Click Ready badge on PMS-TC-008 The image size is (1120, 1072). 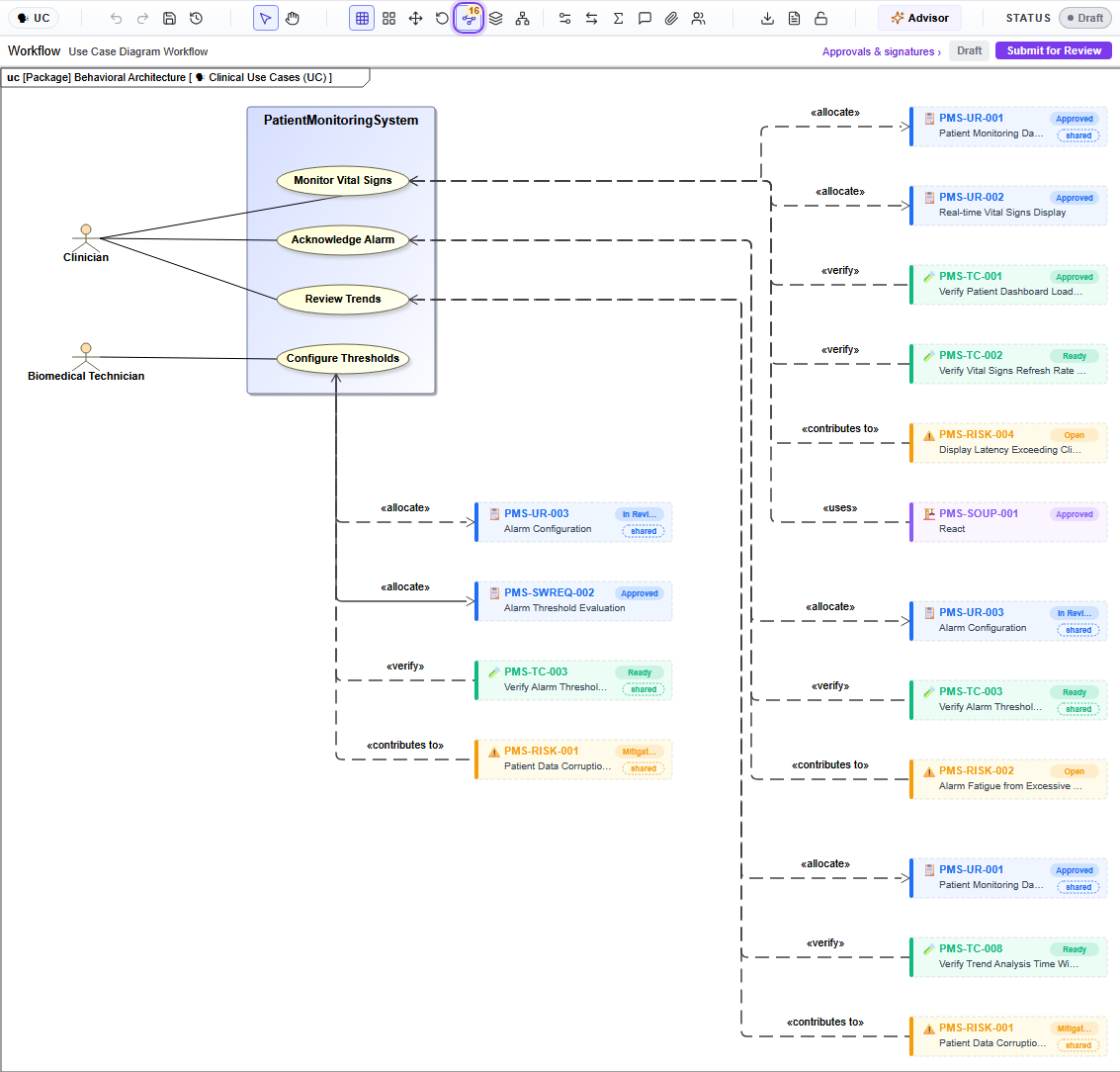pos(1075,949)
